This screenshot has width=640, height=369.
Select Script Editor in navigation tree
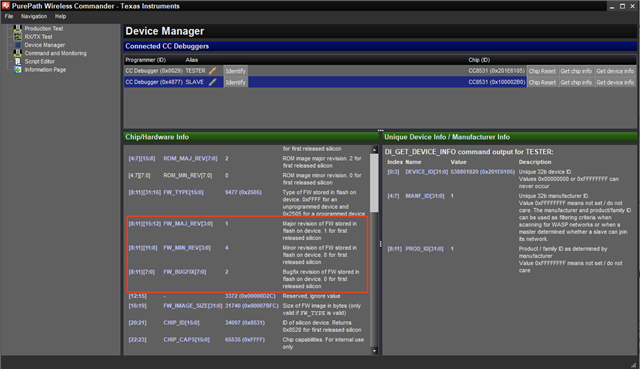(40, 61)
